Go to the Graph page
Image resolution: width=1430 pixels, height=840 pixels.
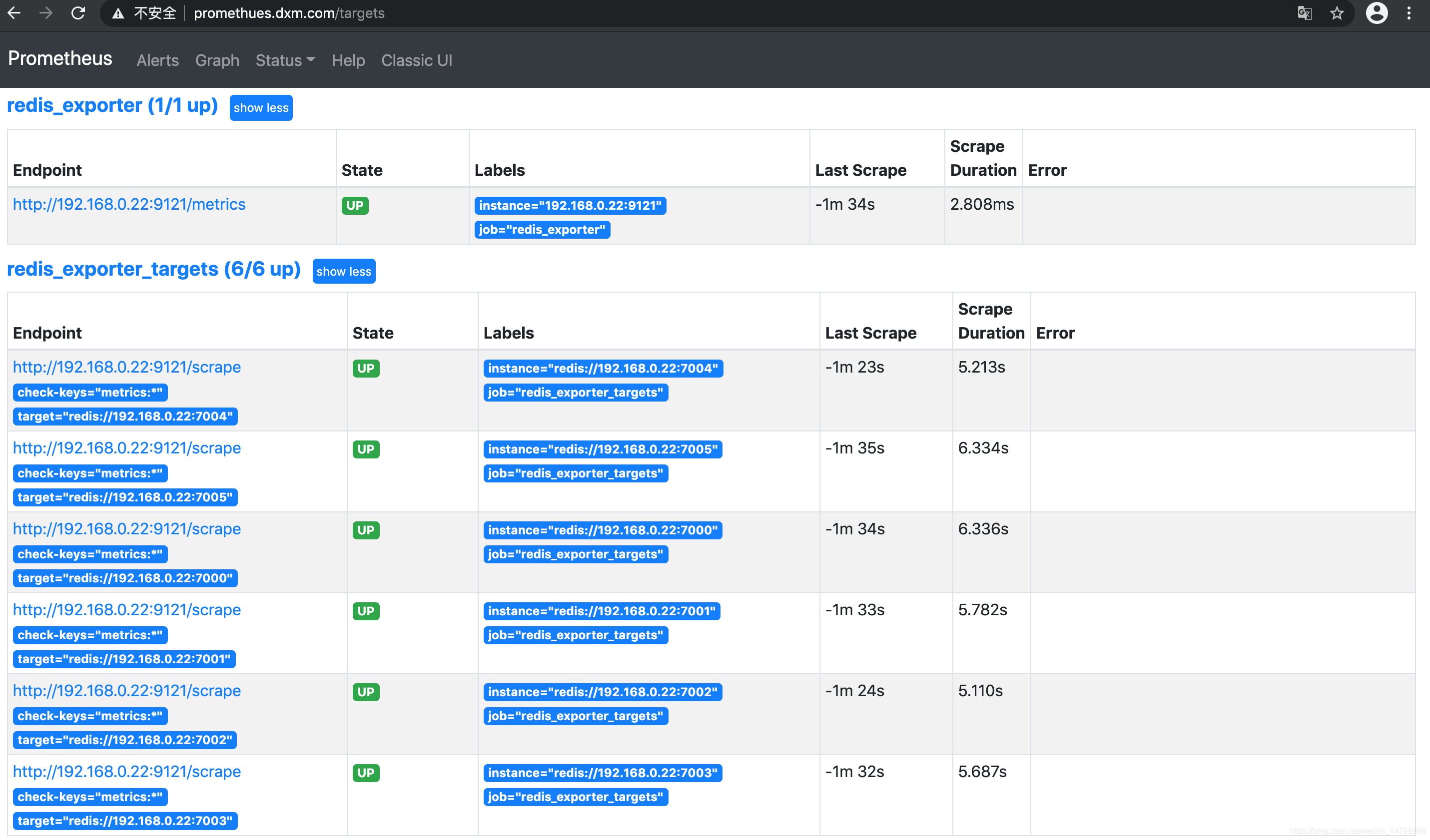(217, 60)
